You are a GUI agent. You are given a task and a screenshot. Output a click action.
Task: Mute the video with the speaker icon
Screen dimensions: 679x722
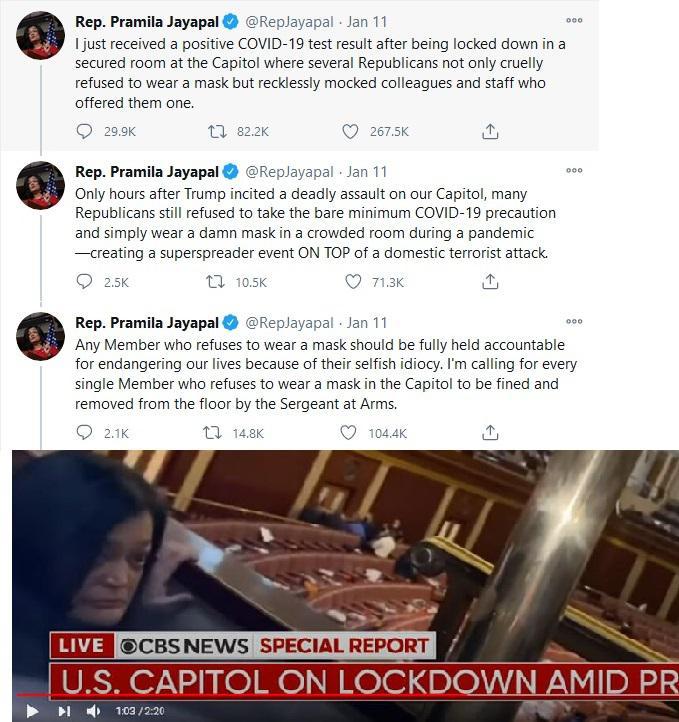click(93, 711)
